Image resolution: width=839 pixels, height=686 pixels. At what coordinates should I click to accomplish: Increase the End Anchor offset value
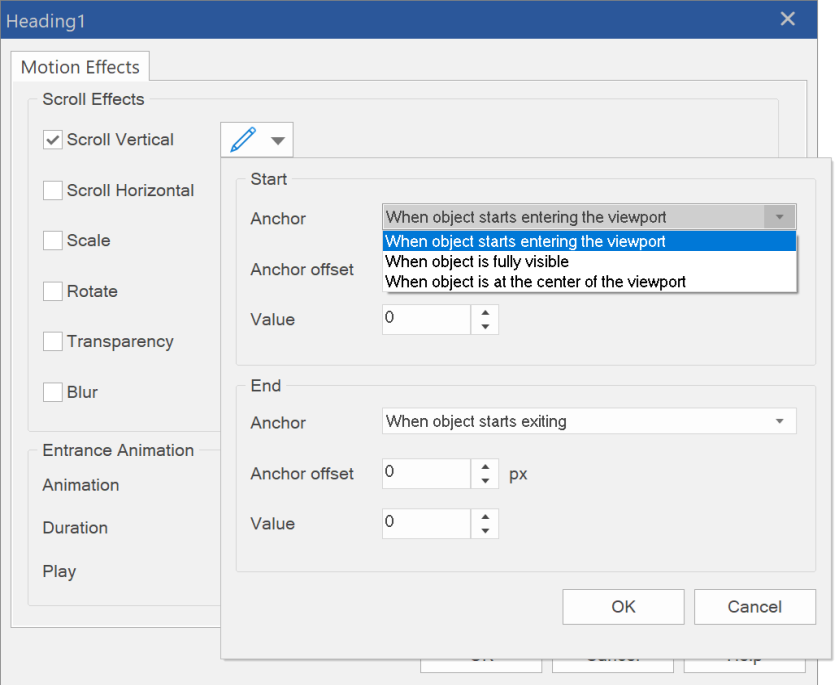tap(485, 467)
